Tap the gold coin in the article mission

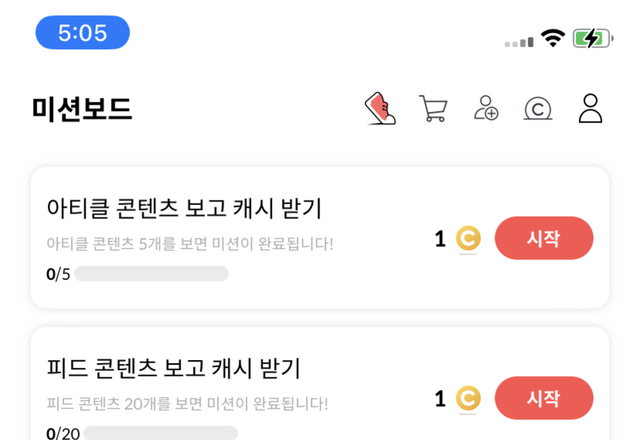tap(468, 239)
